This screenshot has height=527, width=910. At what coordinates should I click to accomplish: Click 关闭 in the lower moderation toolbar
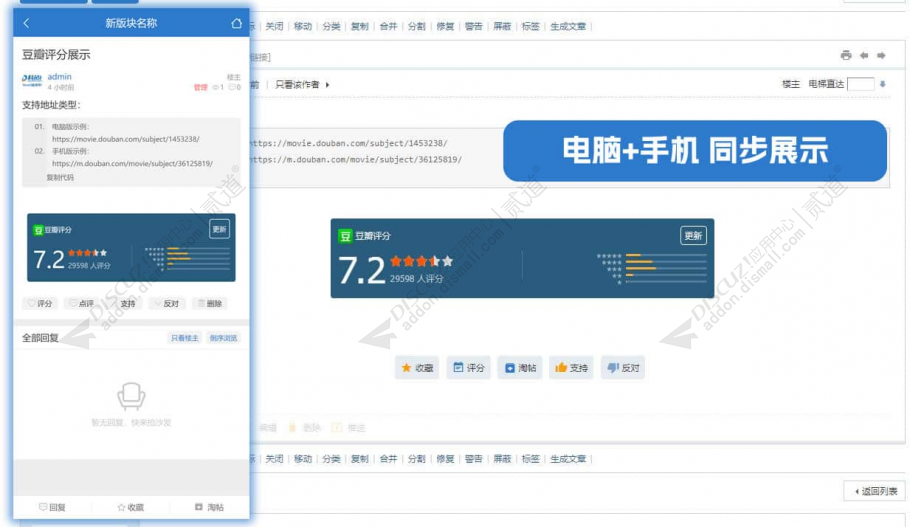(275, 459)
